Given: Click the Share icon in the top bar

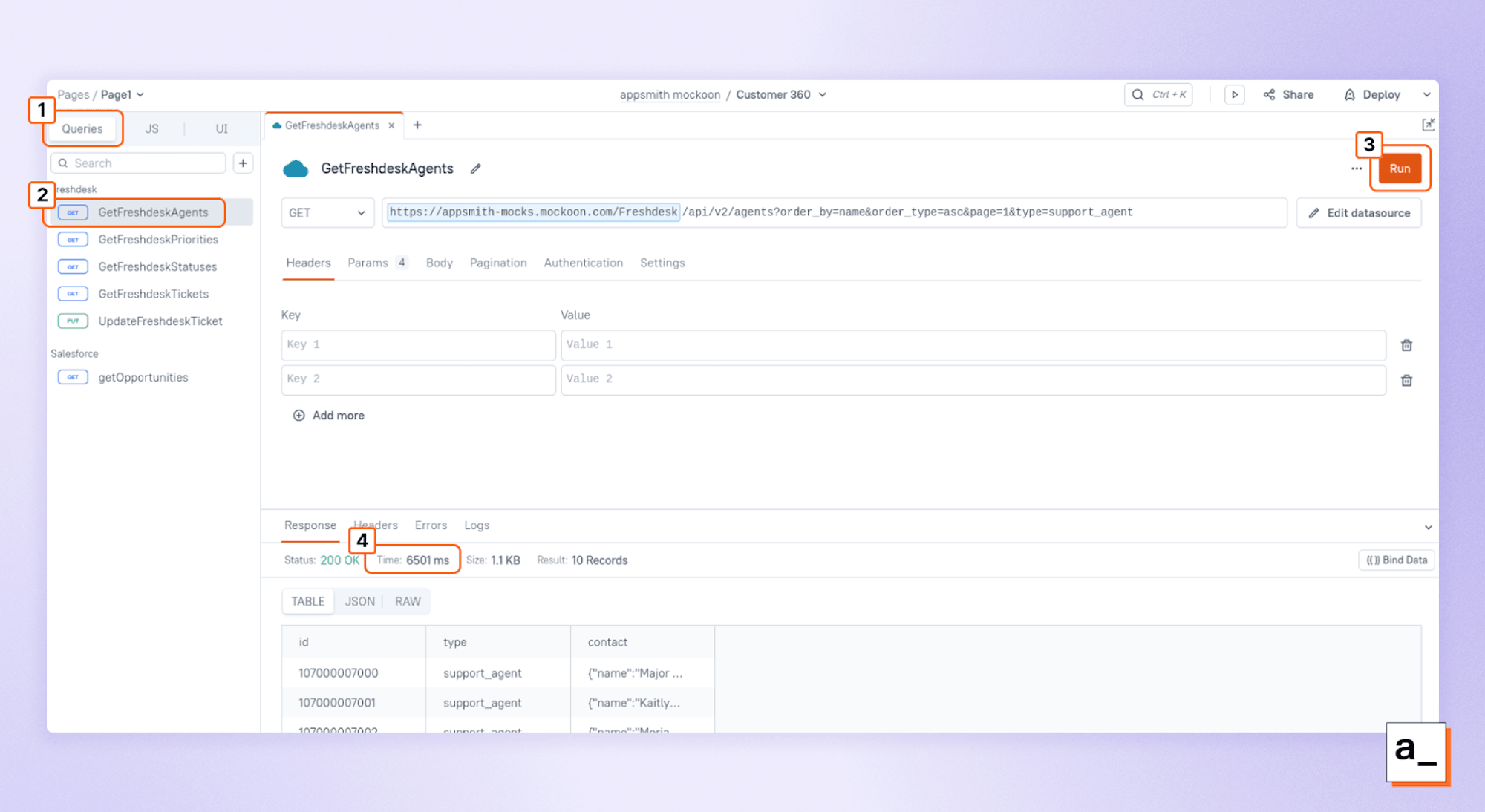Looking at the screenshot, I should coord(1270,94).
